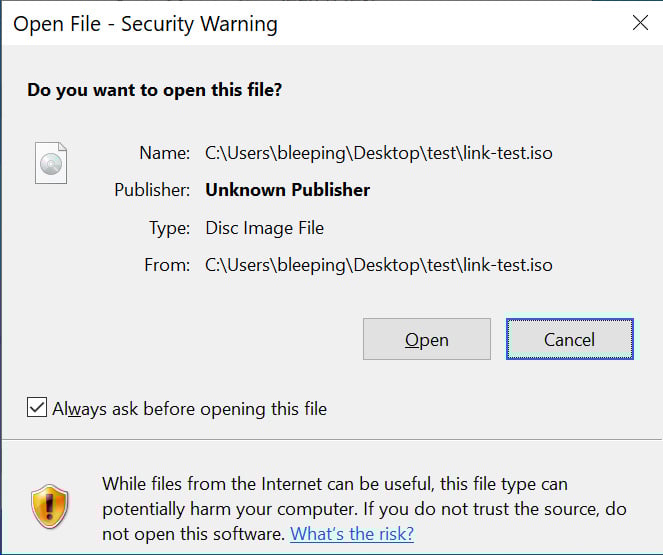
Task: Click the "Do you want to open this file?" heading
Action: [154, 90]
